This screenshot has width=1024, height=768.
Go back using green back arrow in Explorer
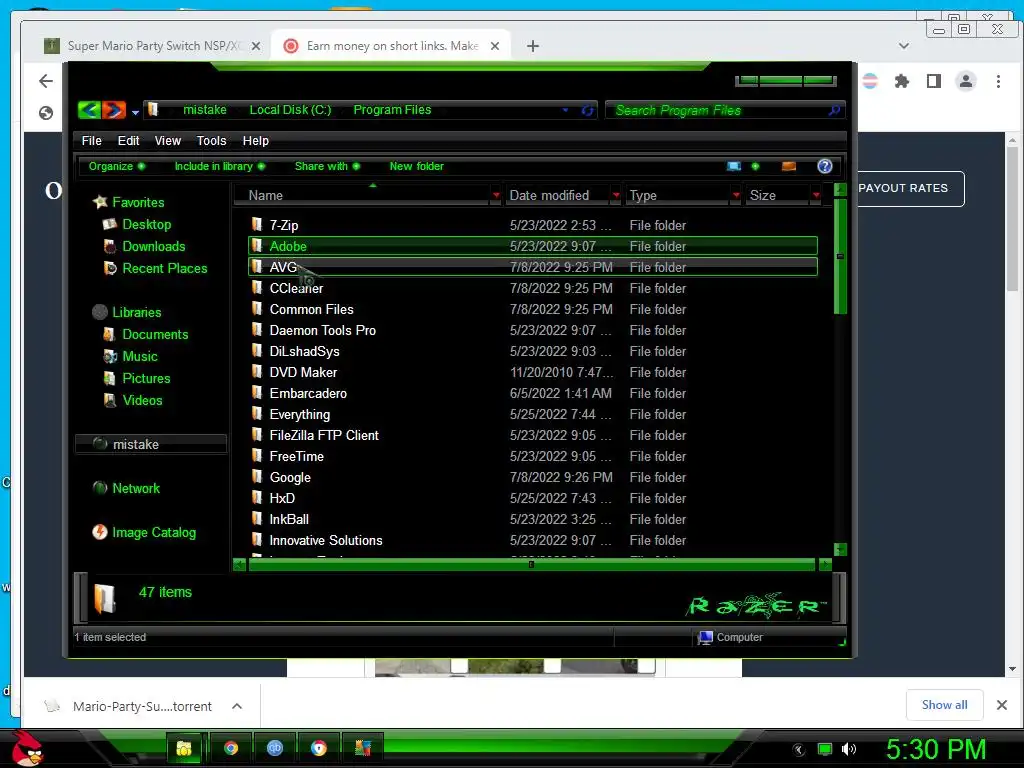point(89,110)
